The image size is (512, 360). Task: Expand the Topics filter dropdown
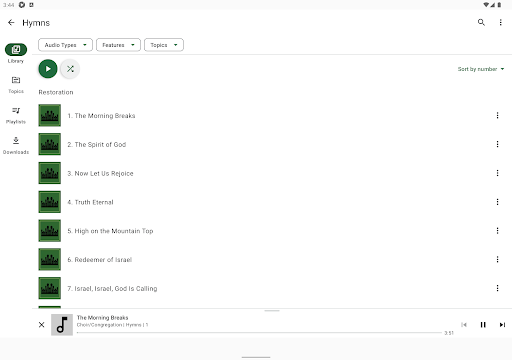click(x=164, y=45)
